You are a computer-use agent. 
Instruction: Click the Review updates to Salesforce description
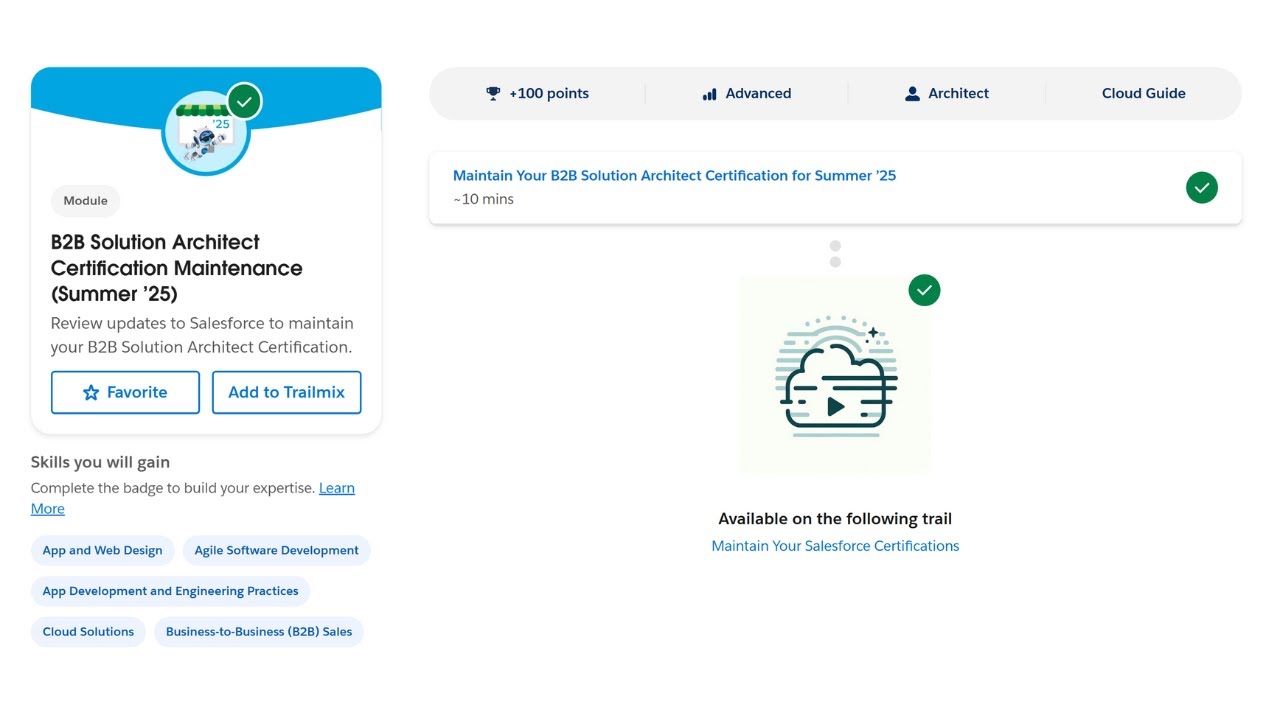(202, 335)
